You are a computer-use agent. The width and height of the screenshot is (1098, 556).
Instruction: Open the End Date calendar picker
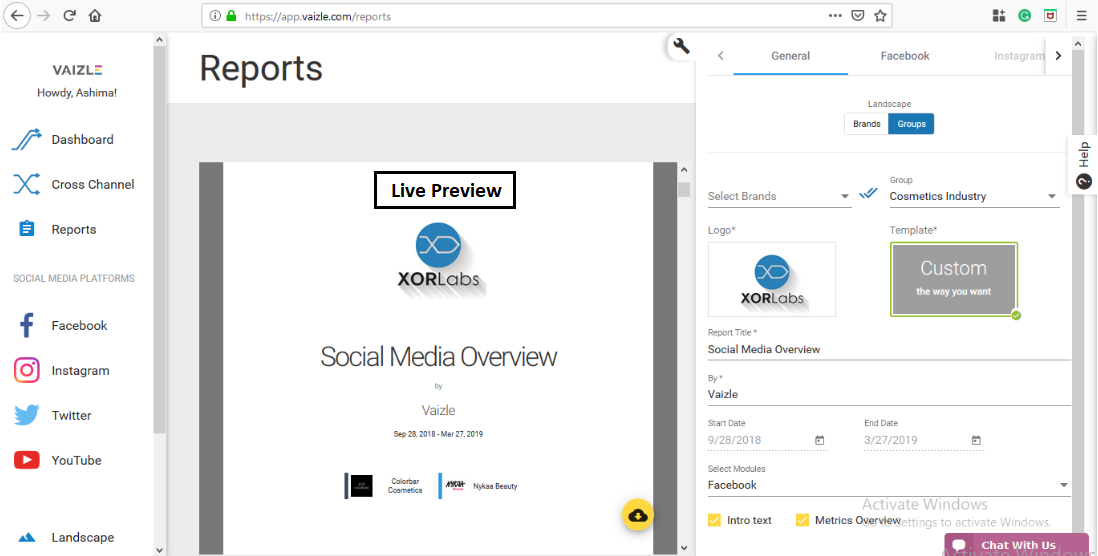[976, 440]
